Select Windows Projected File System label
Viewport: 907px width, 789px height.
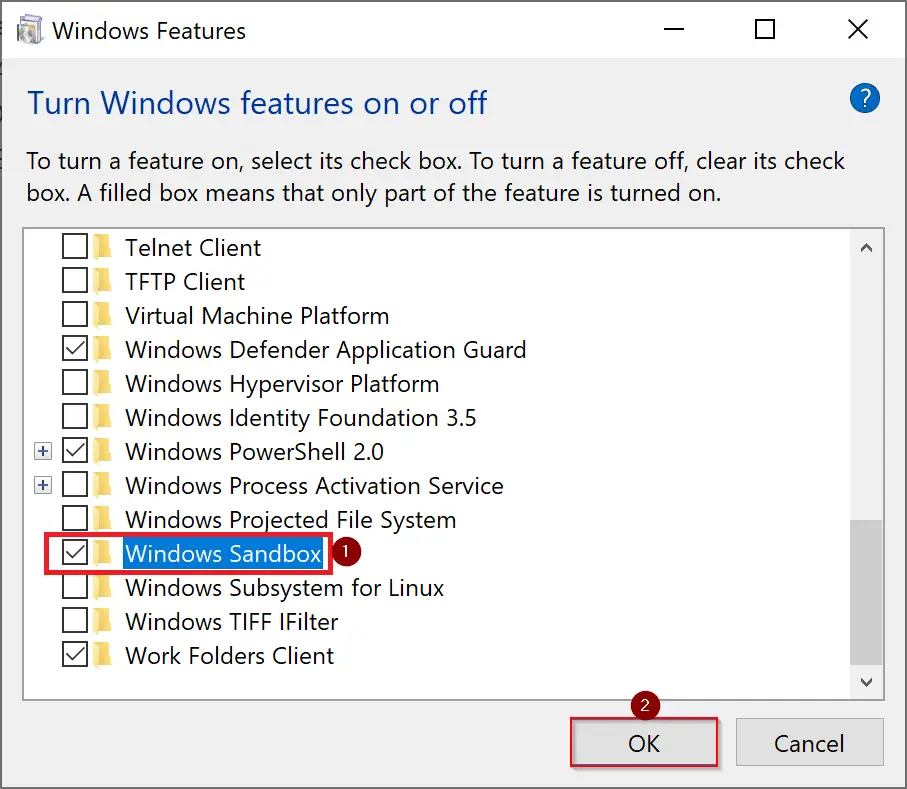pyautogui.click(x=291, y=521)
